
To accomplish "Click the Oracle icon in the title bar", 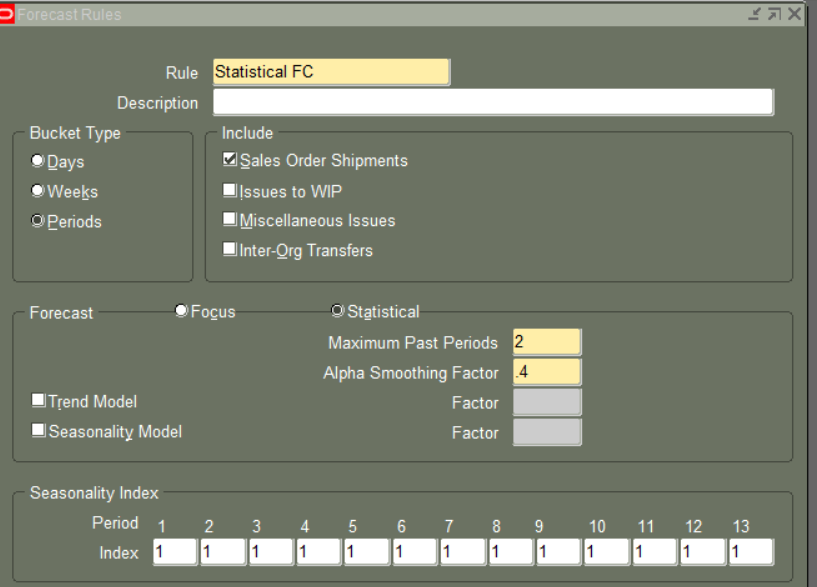I will 8,14.
